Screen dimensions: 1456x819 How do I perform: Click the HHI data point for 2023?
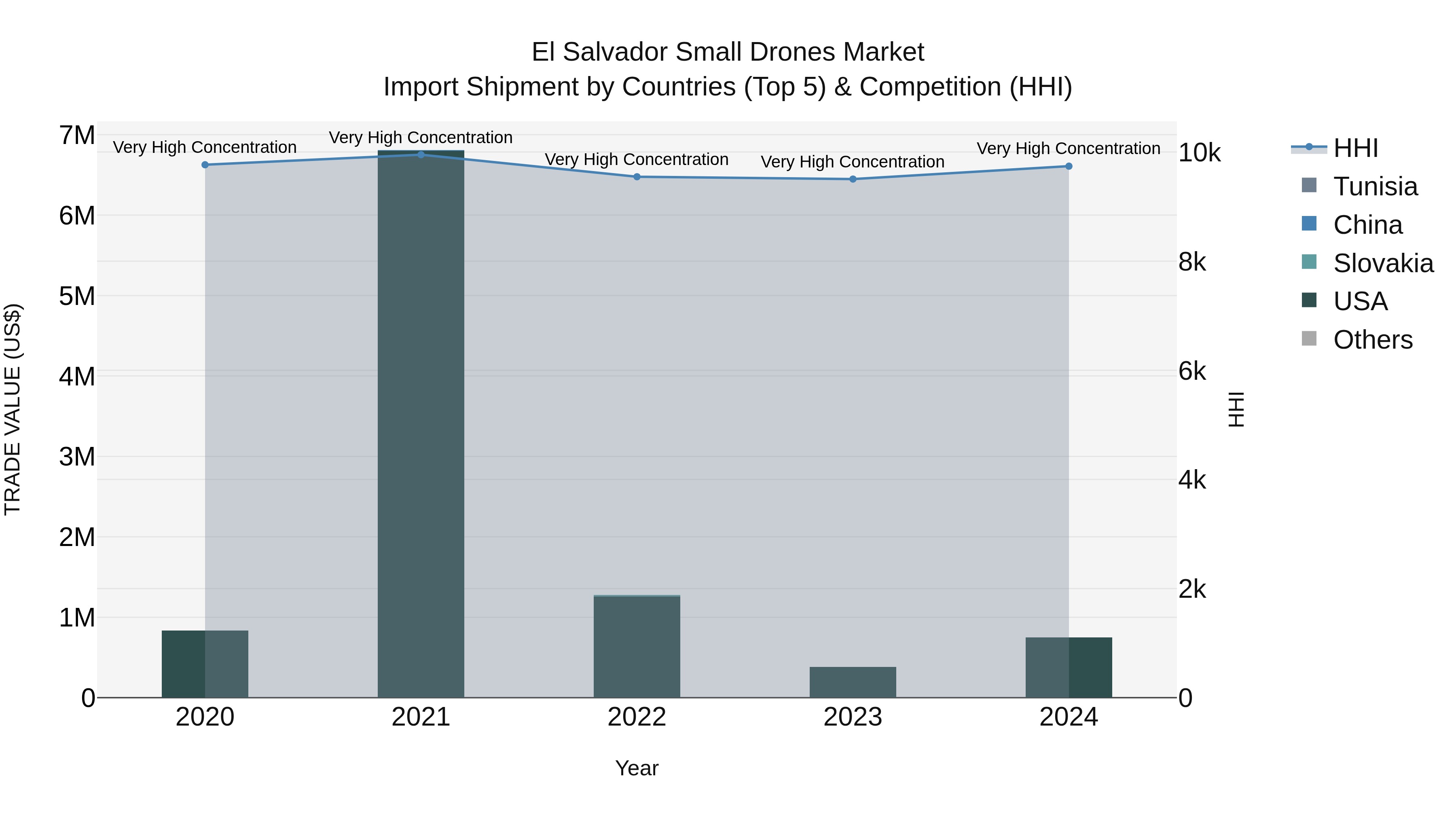[853, 179]
